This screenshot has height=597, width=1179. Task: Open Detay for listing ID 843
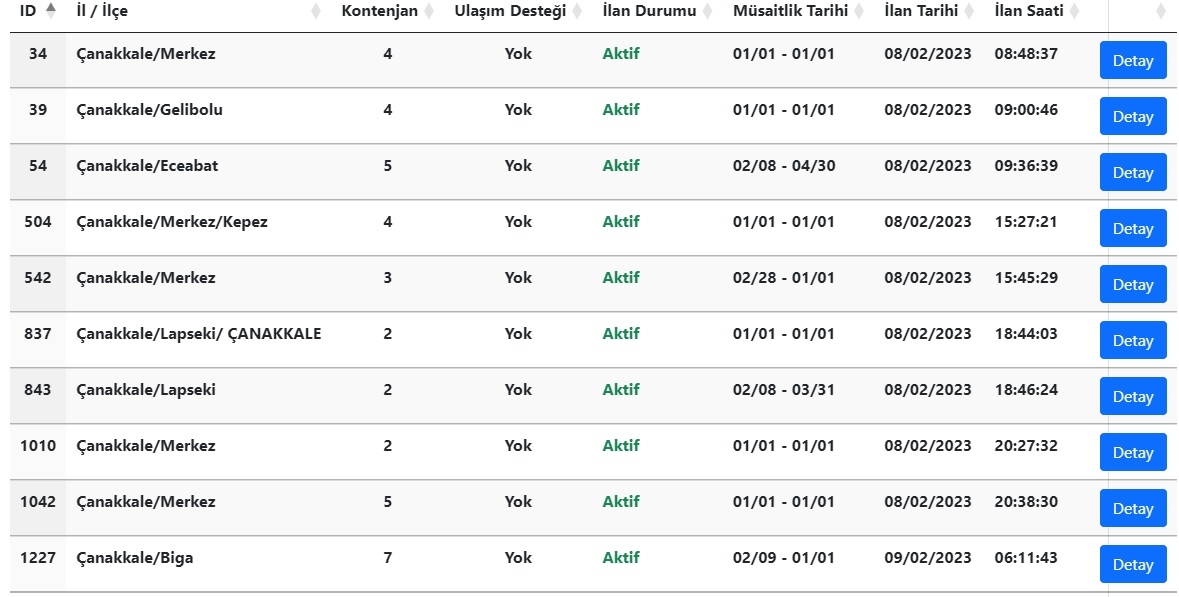point(1133,396)
